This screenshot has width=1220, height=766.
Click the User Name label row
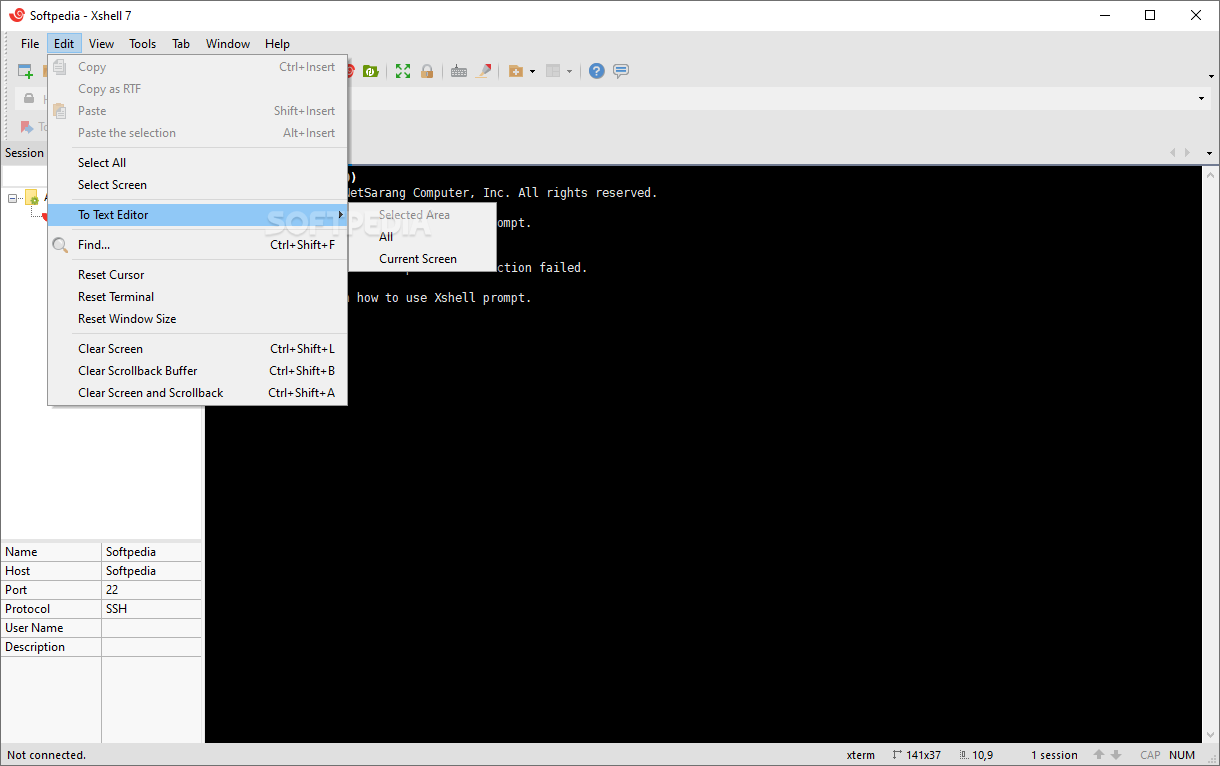(x=34, y=628)
